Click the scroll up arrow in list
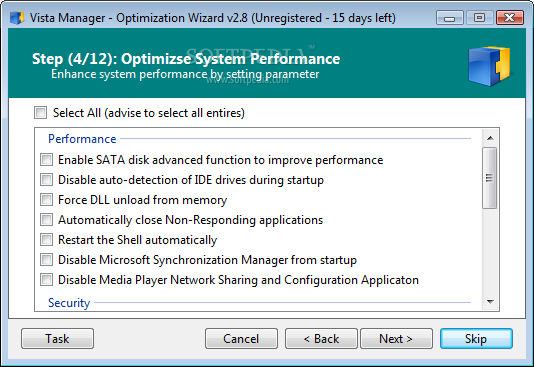 coord(490,138)
